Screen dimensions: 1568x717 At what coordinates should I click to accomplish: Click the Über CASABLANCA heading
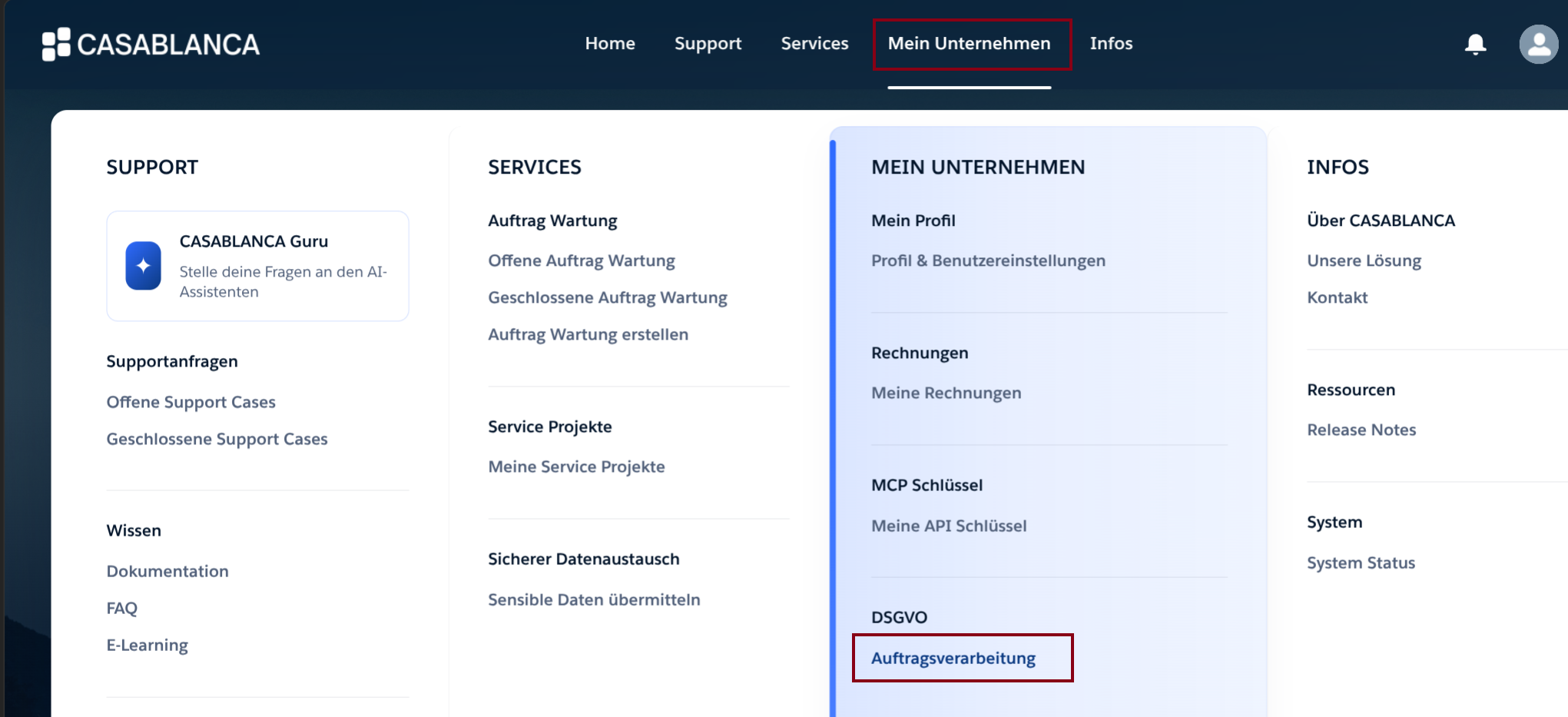[1381, 221]
